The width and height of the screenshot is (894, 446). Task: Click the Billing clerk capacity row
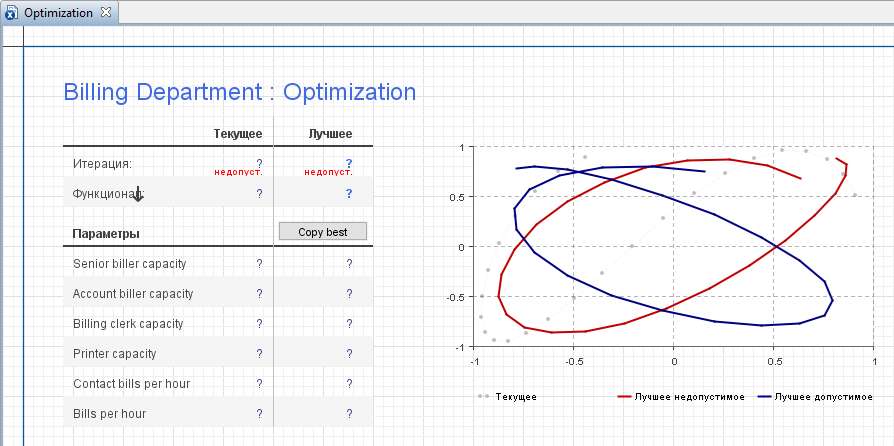pyautogui.click(x=128, y=324)
